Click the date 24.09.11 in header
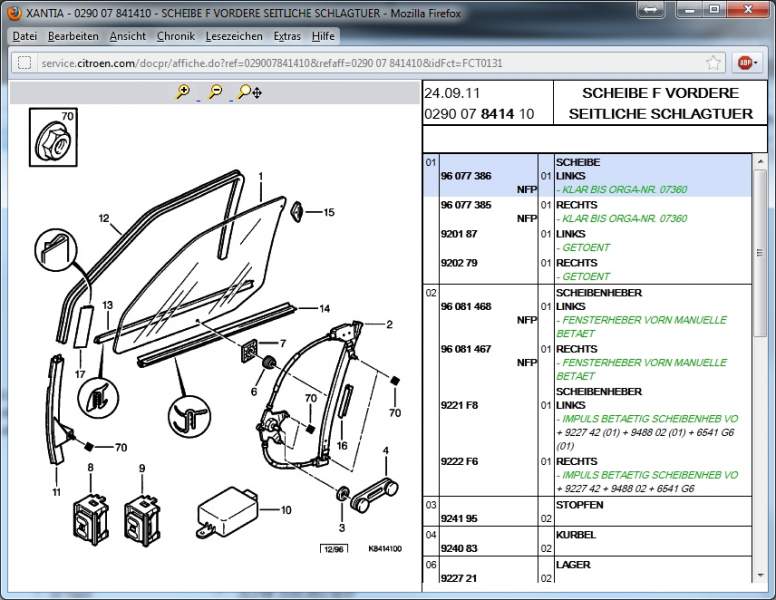 tap(452, 93)
